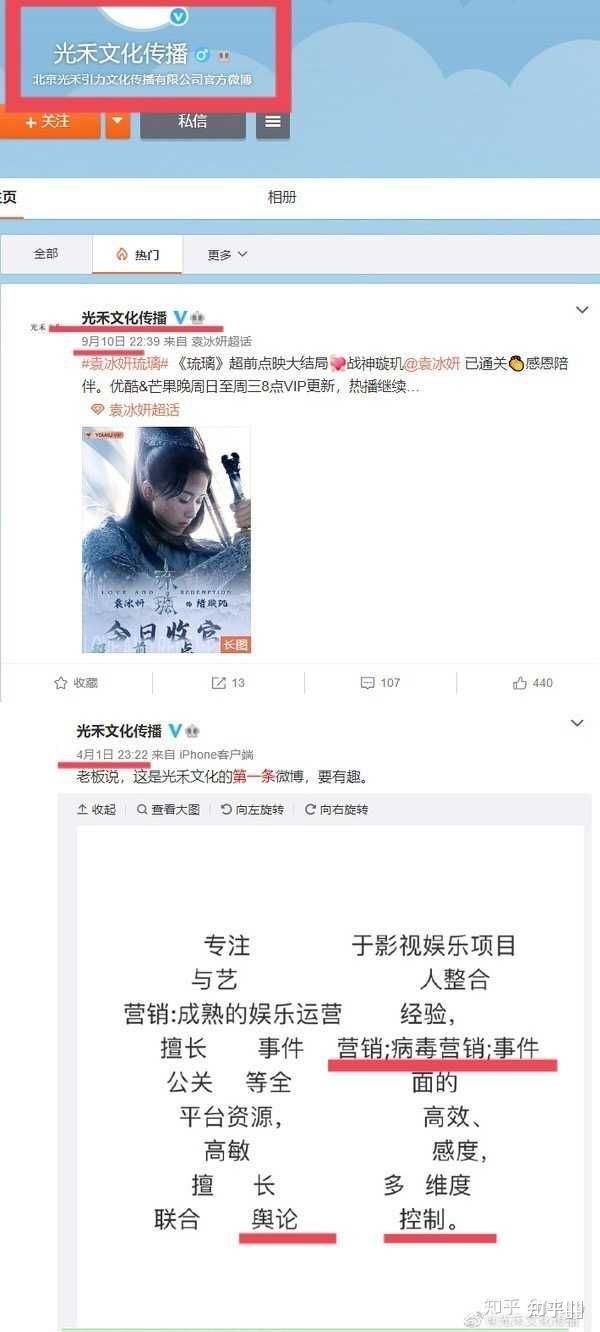Switch to the 热门 tab
Screen dimensions: 600x1332
pos(138,255)
